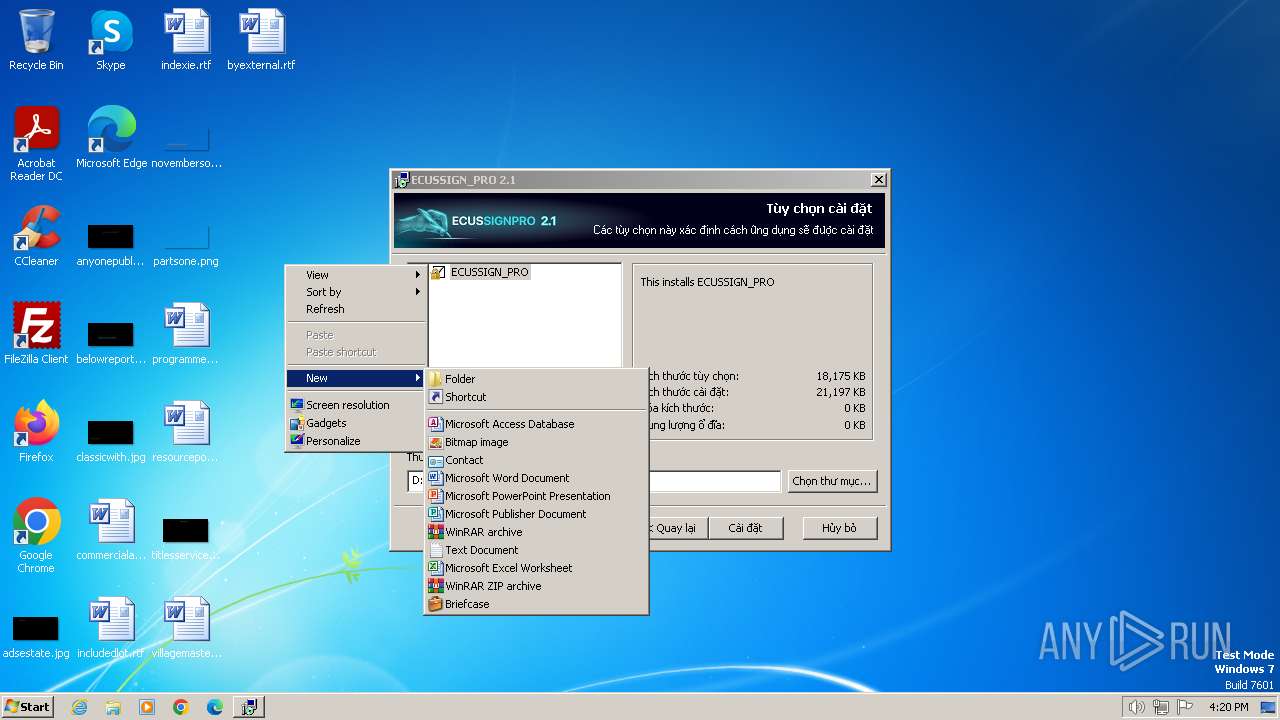Create a Microsoft Access Database
Viewport: 1280px width, 720px height.
coord(536,424)
